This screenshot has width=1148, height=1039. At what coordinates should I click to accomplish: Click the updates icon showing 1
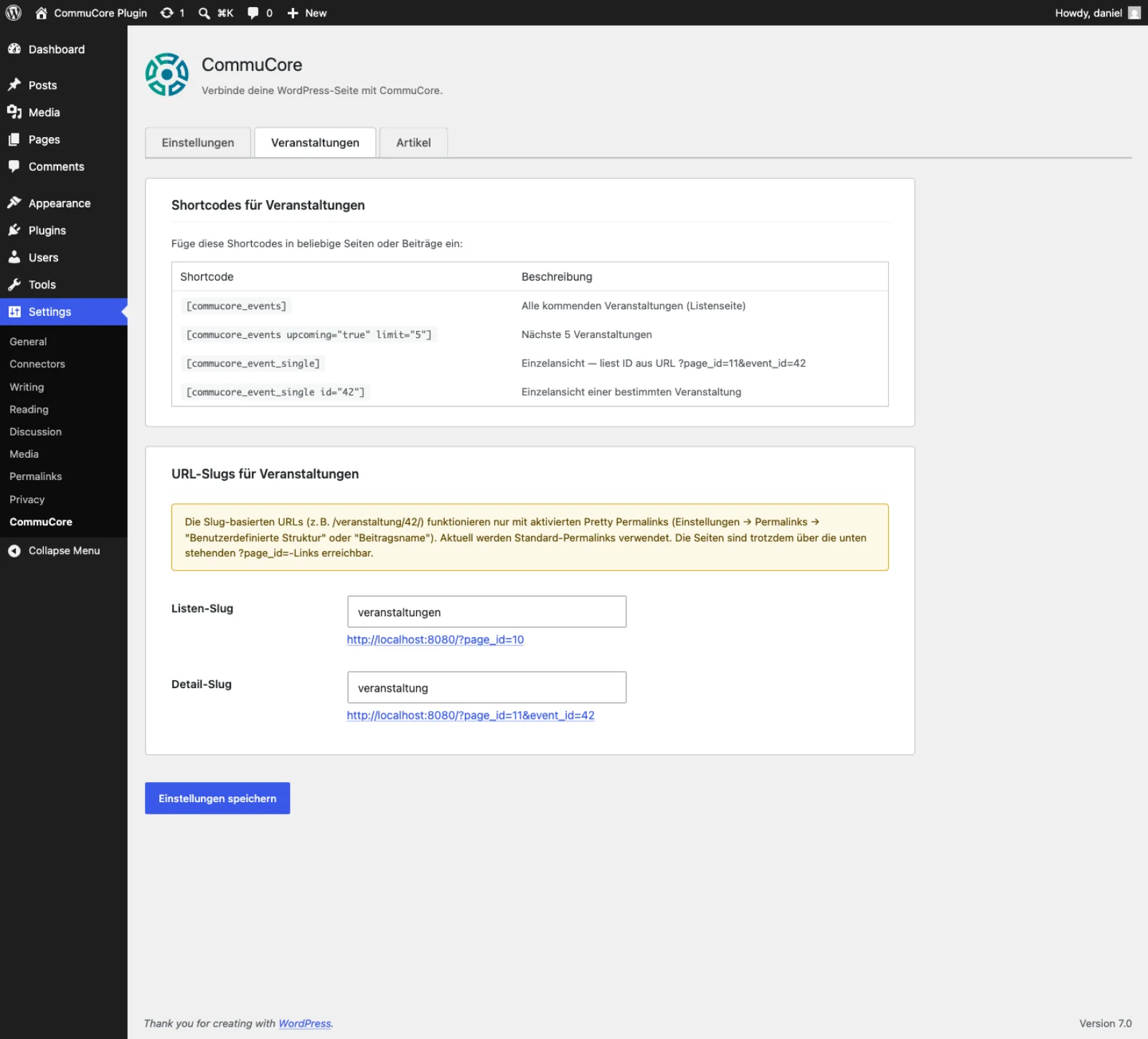click(167, 13)
